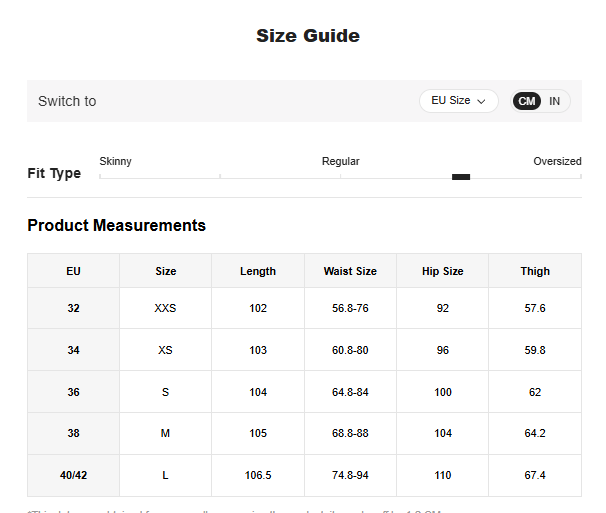Click the Fit Type slider marker

click(x=461, y=177)
